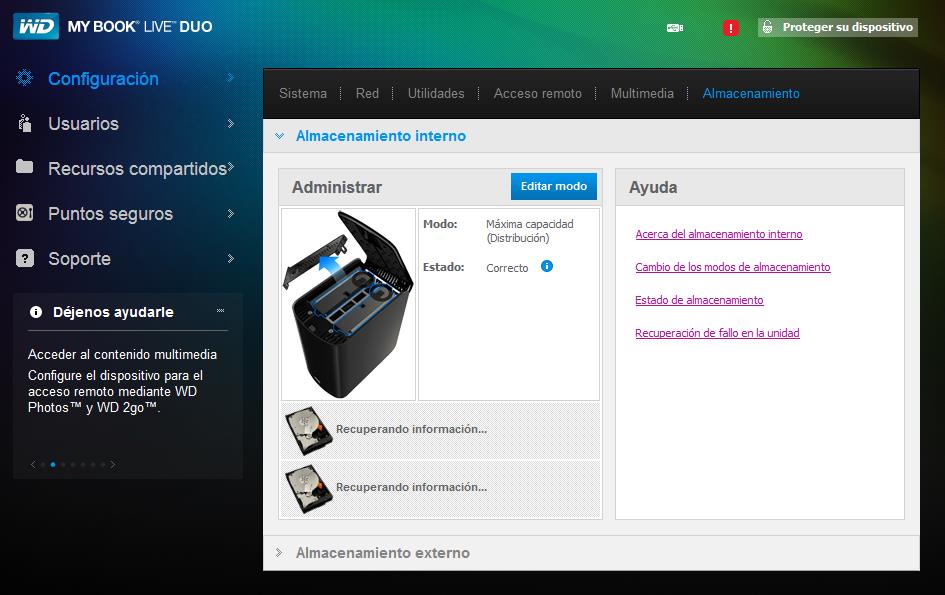Click the device illustration image
The width and height of the screenshot is (945, 595).
click(x=348, y=304)
